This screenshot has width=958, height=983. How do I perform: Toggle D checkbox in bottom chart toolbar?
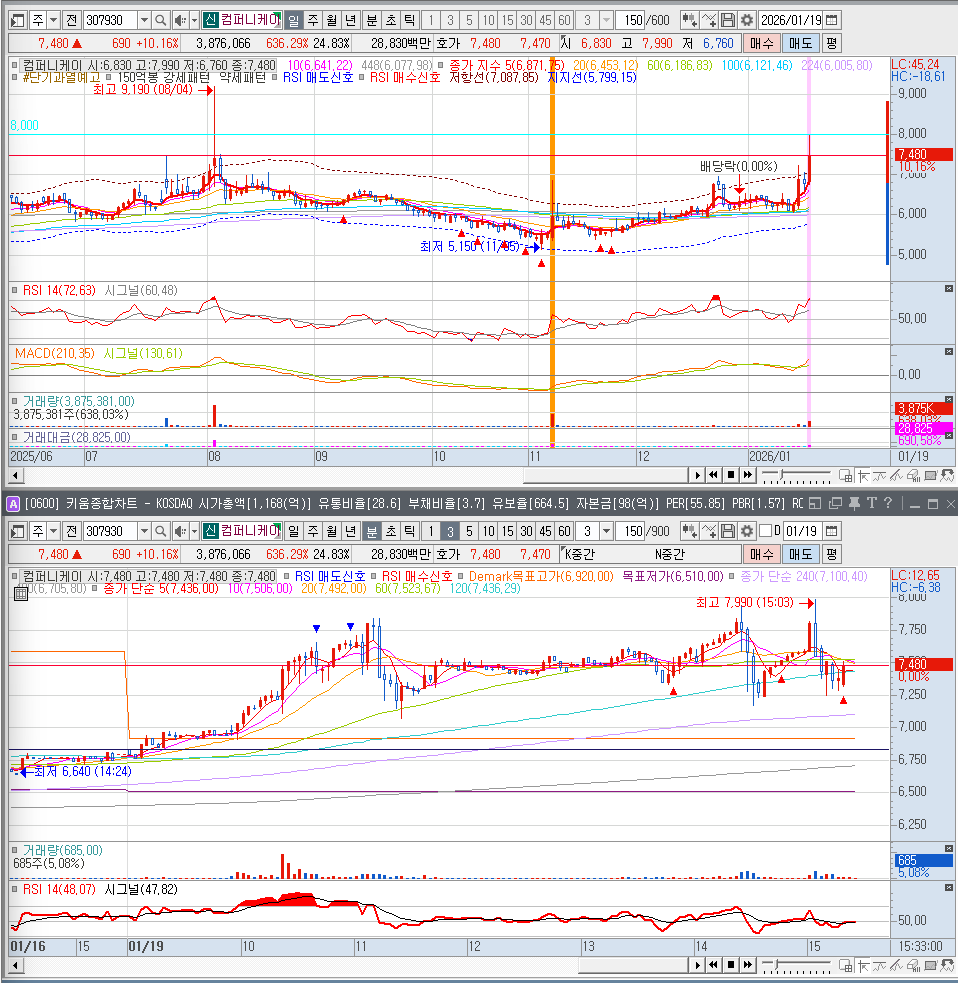(x=765, y=531)
